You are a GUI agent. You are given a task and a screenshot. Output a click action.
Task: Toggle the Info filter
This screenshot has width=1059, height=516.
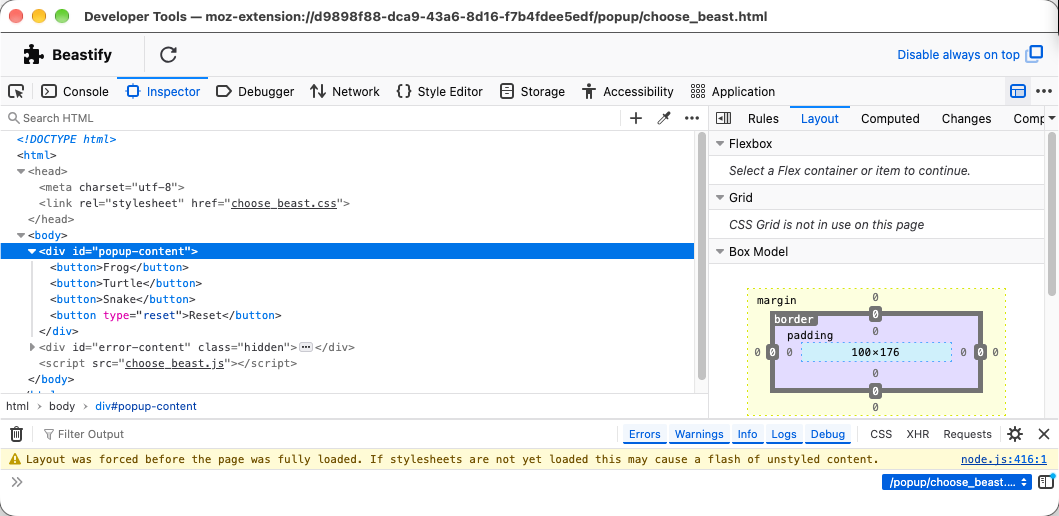[747, 434]
